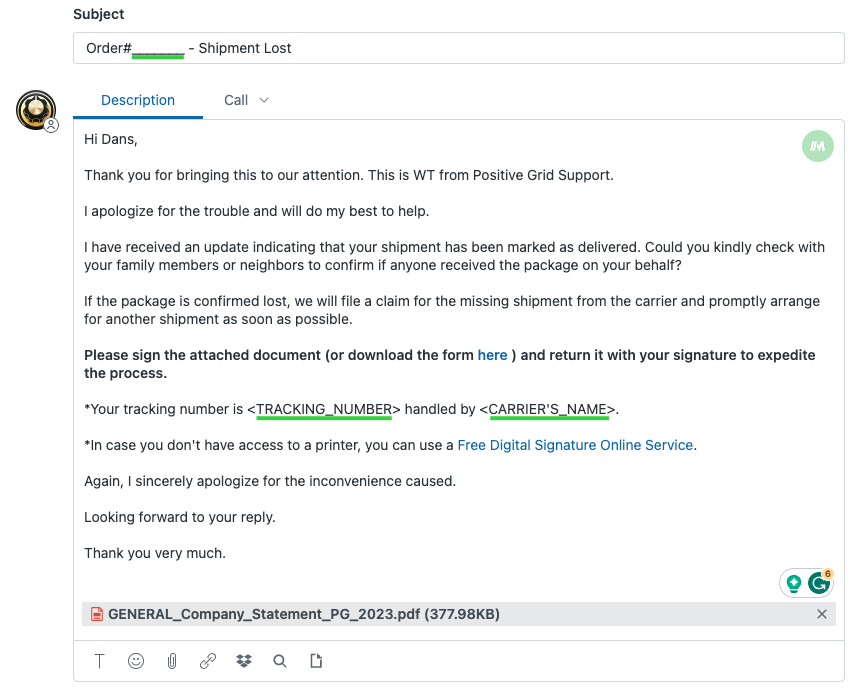Remove the GENERAL_Company_Statement PDF attachment
The width and height of the screenshot is (856, 697).
pos(822,614)
